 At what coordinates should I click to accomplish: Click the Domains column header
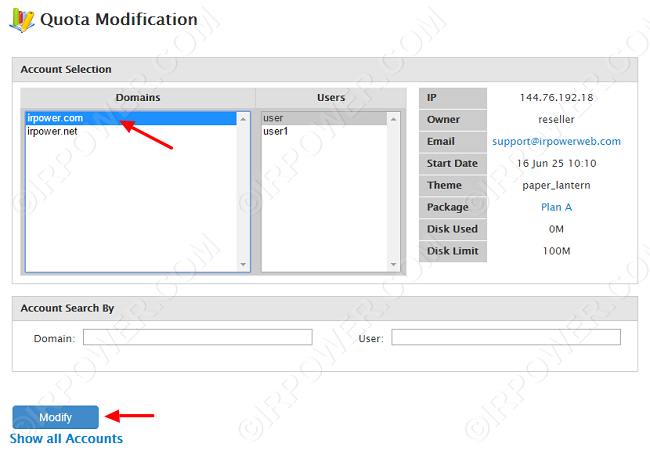137,98
